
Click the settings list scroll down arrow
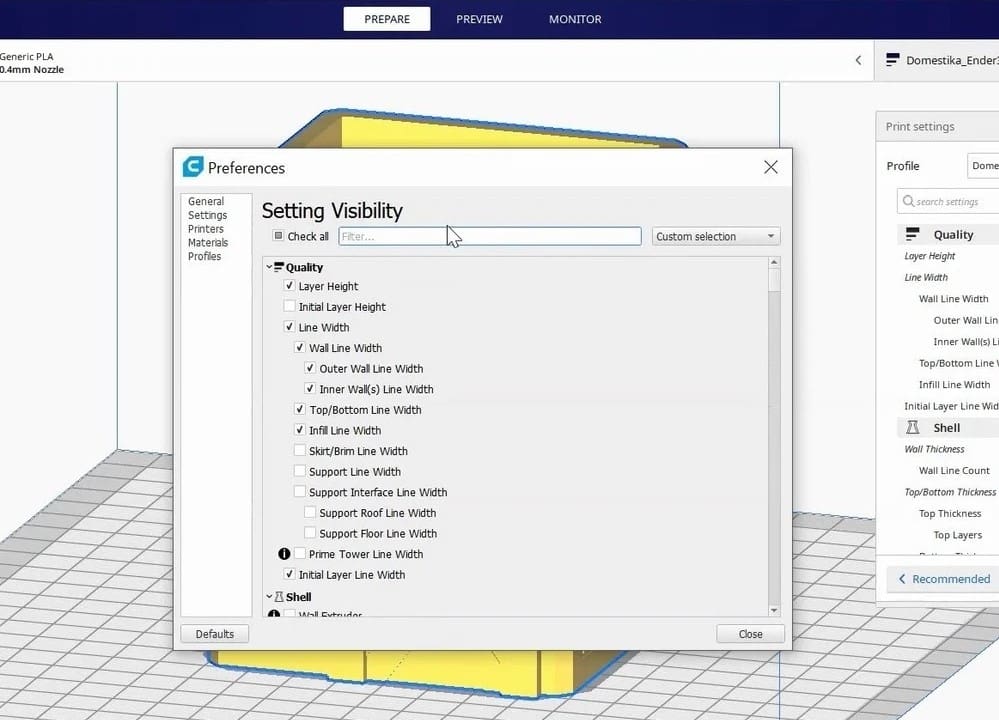click(x=774, y=610)
